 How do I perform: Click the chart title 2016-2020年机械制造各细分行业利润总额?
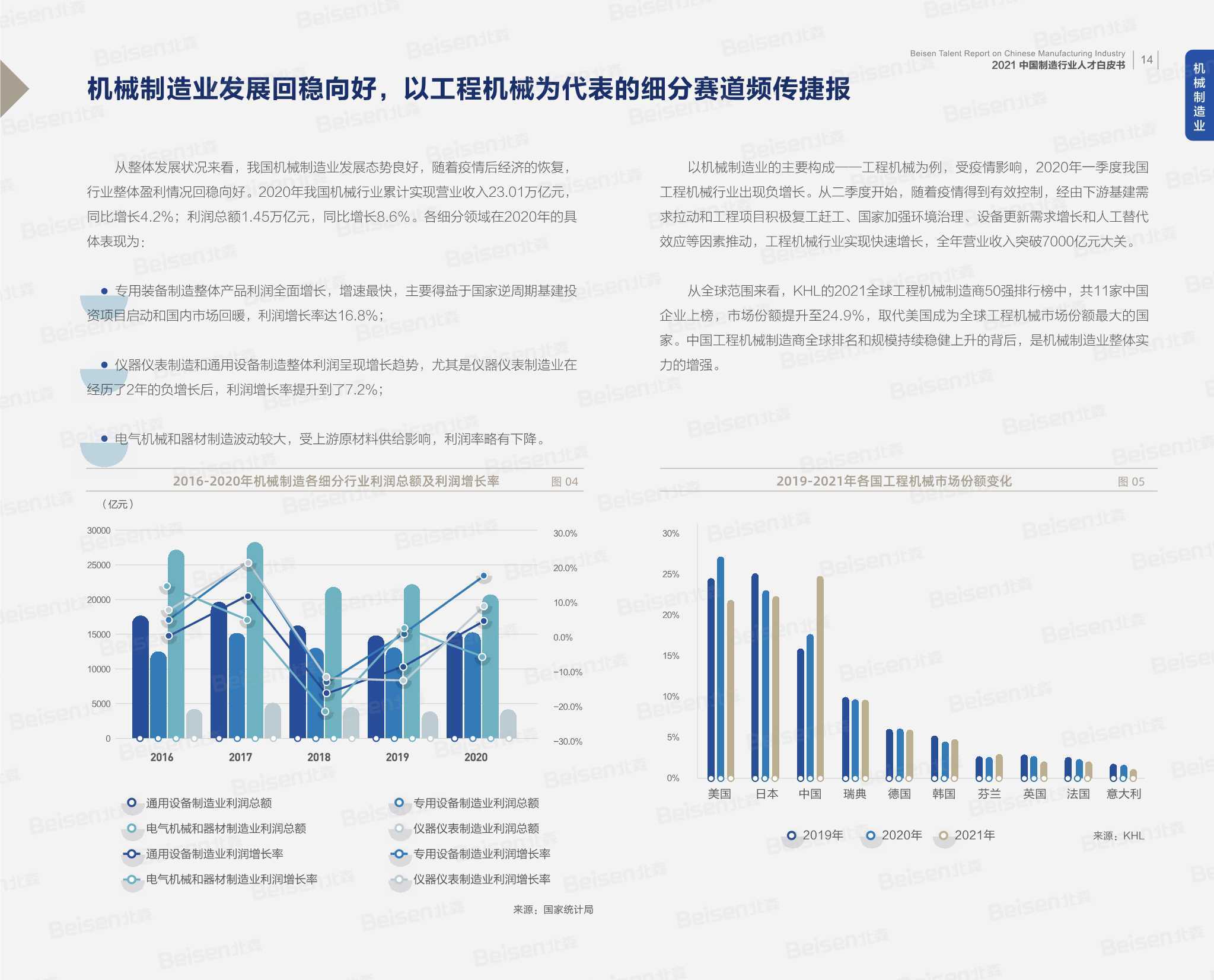coord(336,481)
